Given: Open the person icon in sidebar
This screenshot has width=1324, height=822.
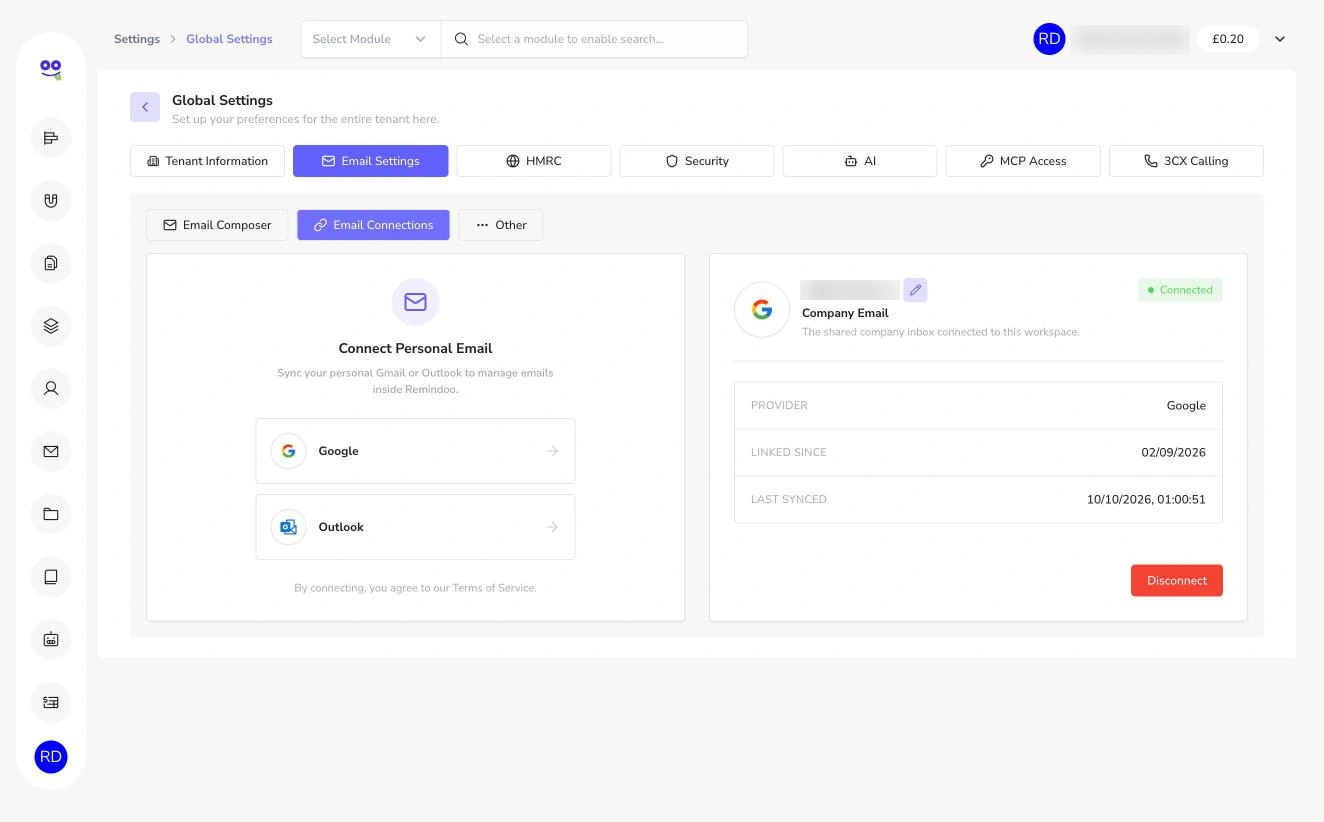Looking at the screenshot, I should (51, 388).
